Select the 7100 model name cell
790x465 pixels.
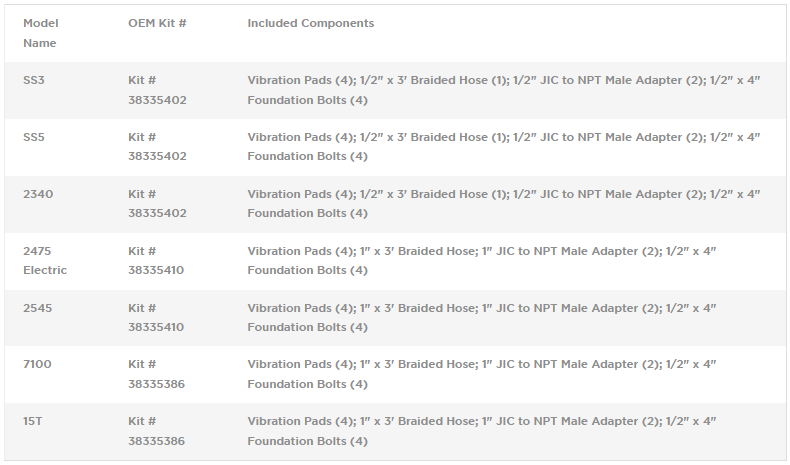(37, 365)
